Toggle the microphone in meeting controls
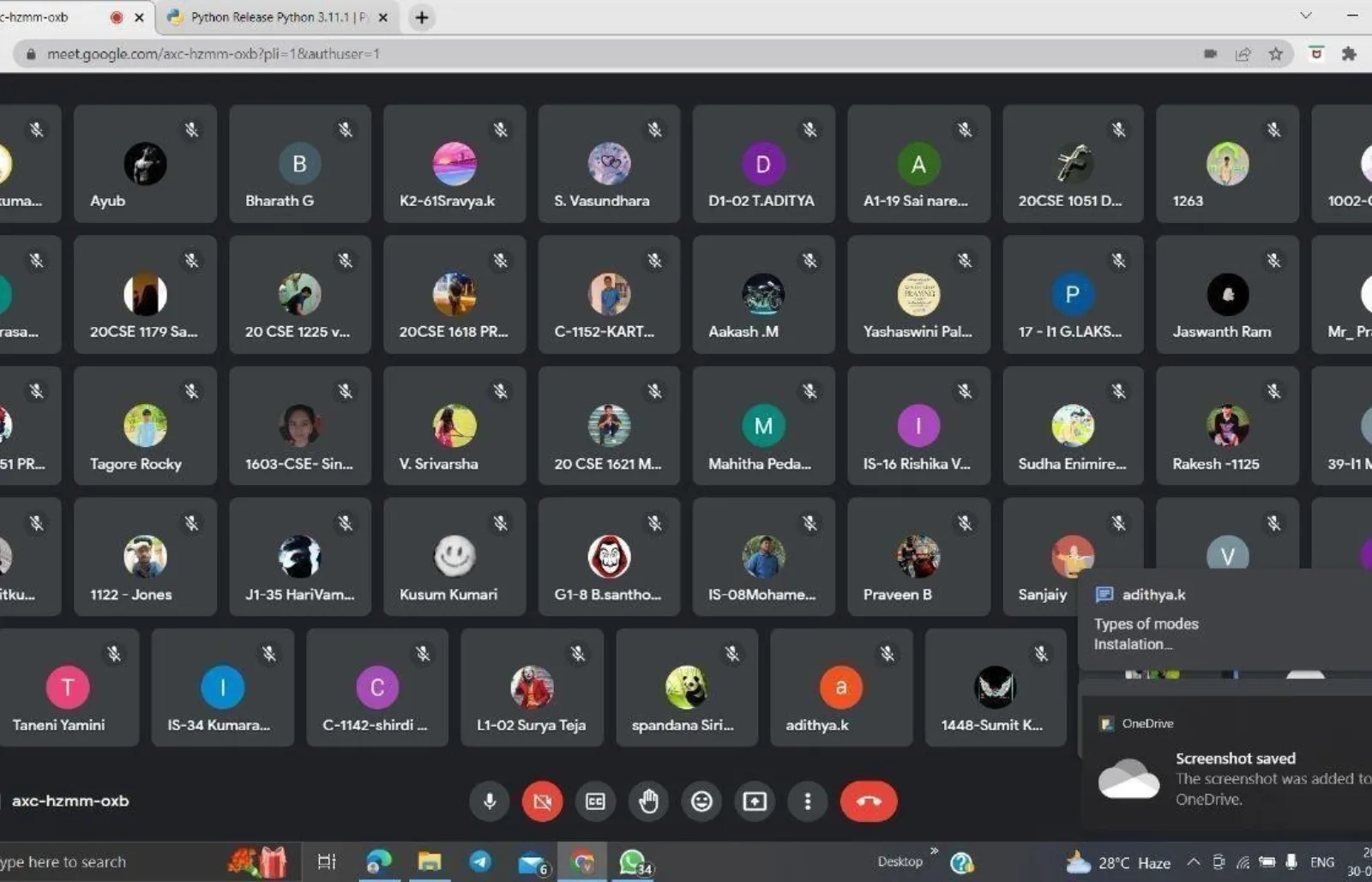The width and height of the screenshot is (1372, 882). [490, 801]
